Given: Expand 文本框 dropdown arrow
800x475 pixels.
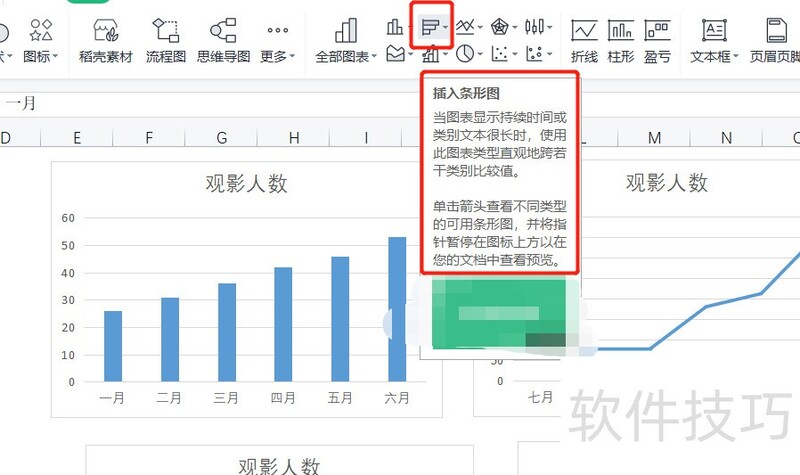Looking at the screenshot, I should pyautogui.click(x=735, y=56).
